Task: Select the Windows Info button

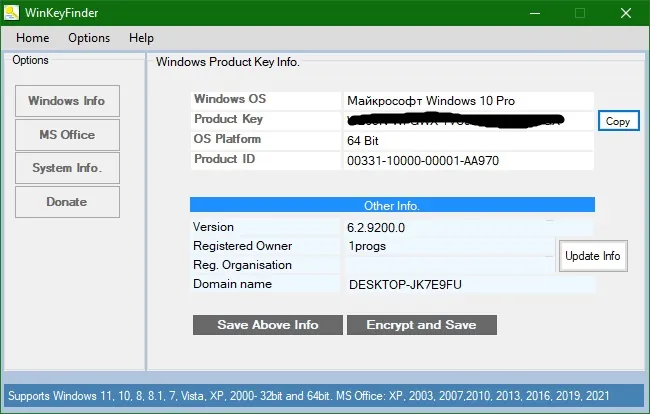Action: (x=67, y=101)
